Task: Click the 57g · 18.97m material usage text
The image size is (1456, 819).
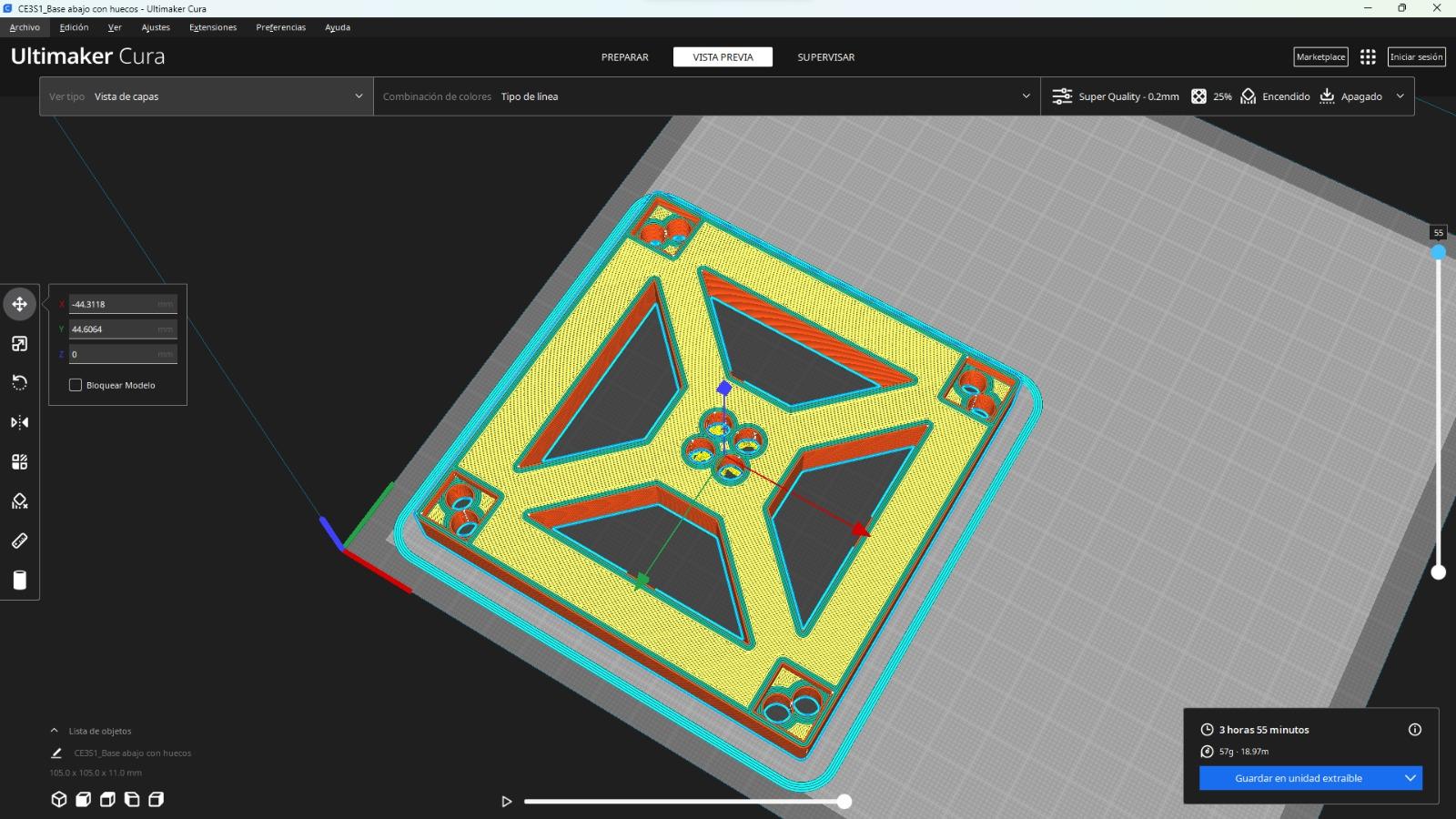Action: pyautogui.click(x=1244, y=752)
